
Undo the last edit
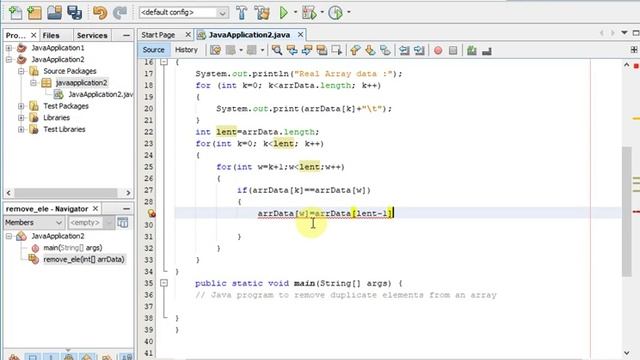click(100, 13)
